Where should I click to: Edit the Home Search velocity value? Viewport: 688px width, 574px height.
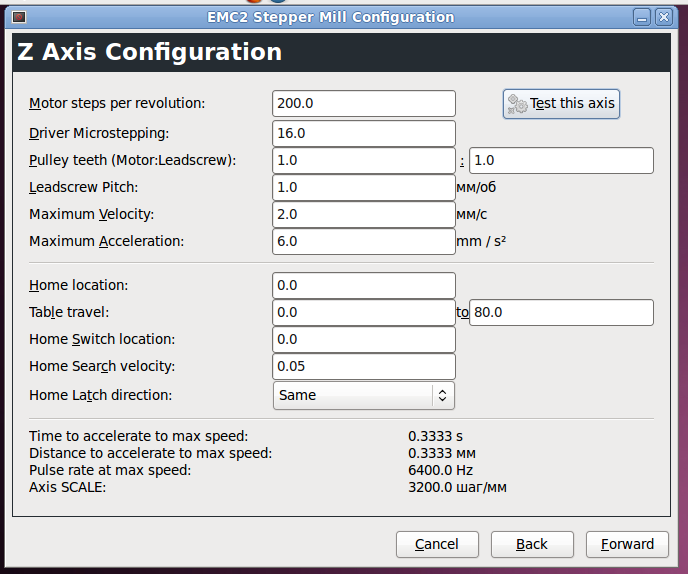[364, 366]
